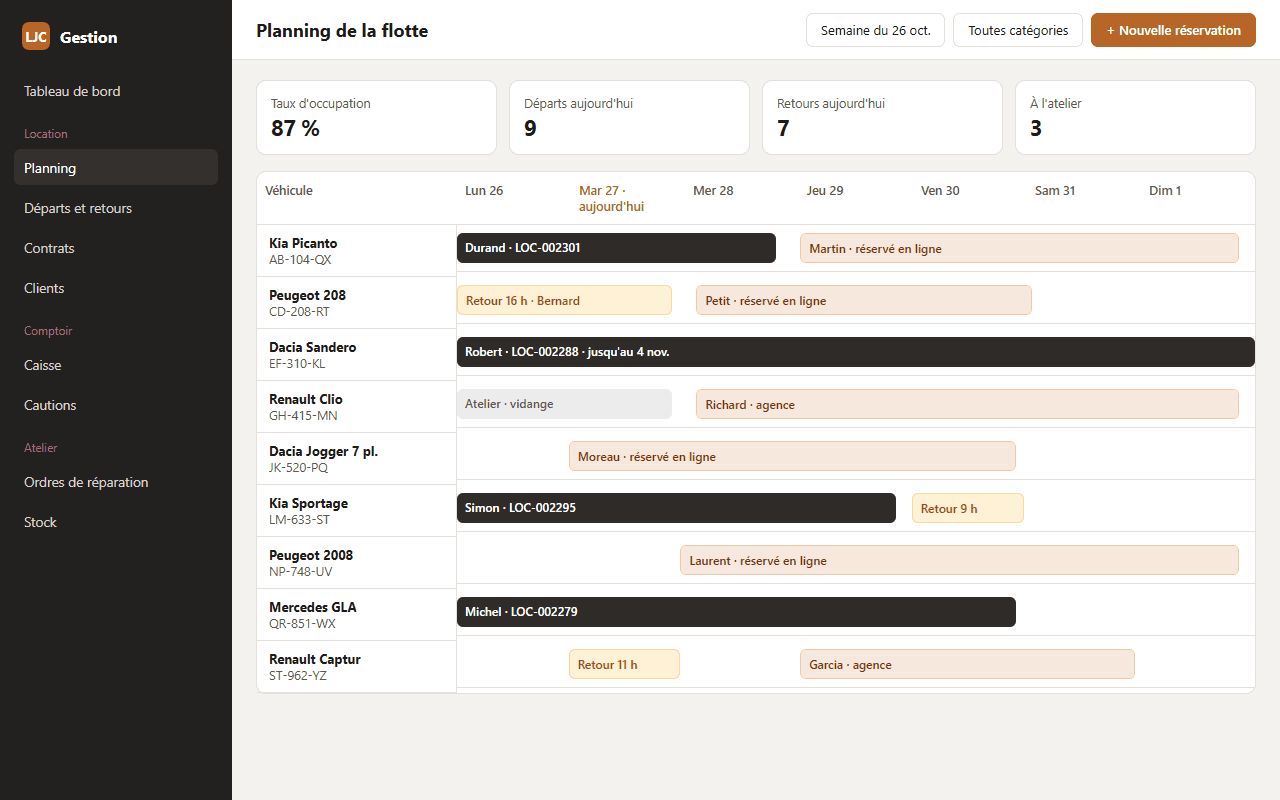
Task: Open the Toutes catégories filter
Action: tap(1018, 30)
